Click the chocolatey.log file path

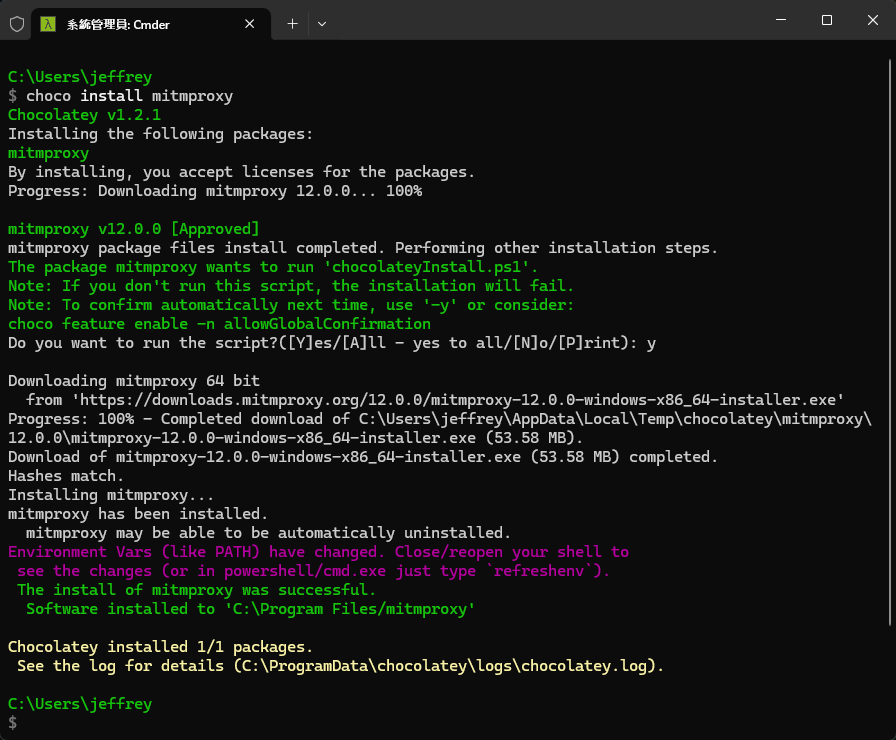pyautogui.click(x=444, y=666)
